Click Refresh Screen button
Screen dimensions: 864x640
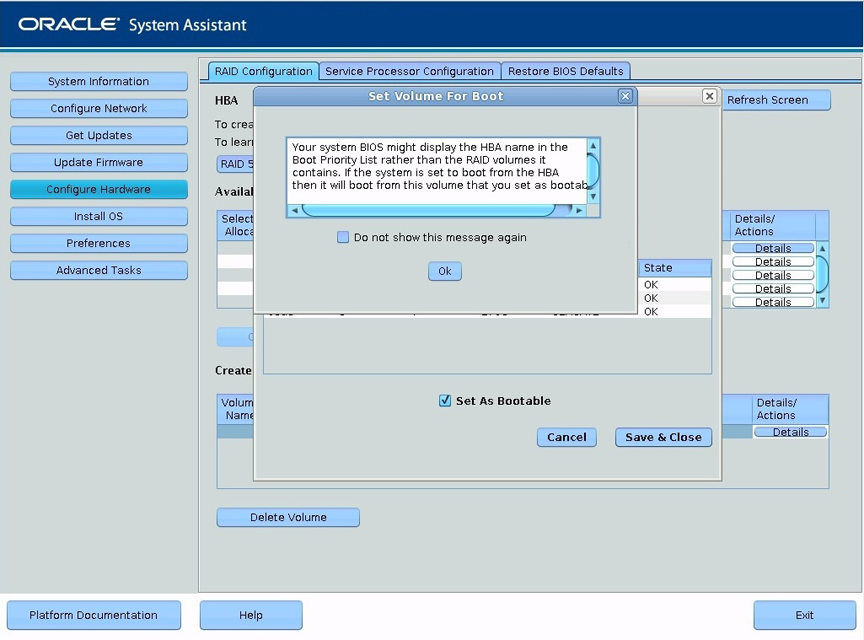(x=775, y=100)
